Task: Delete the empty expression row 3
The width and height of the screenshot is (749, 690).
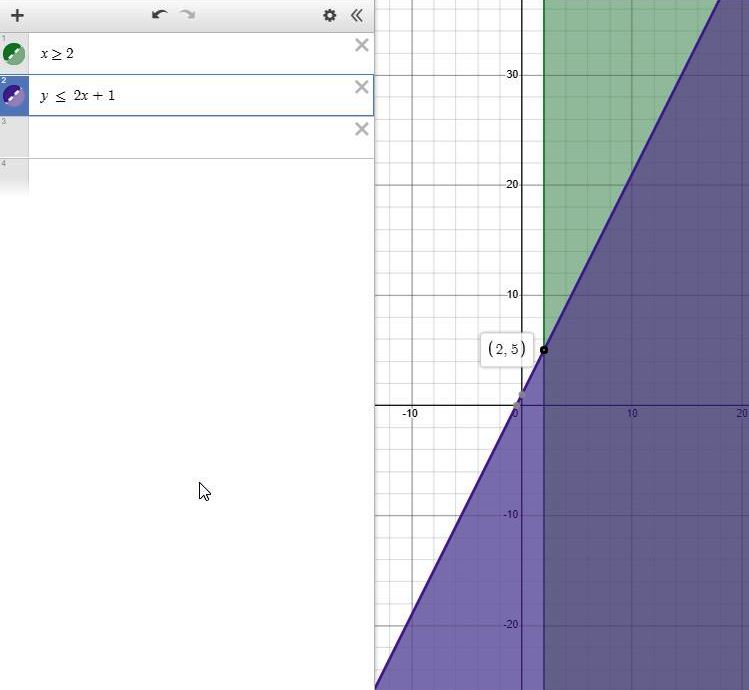Action: pyautogui.click(x=362, y=129)
